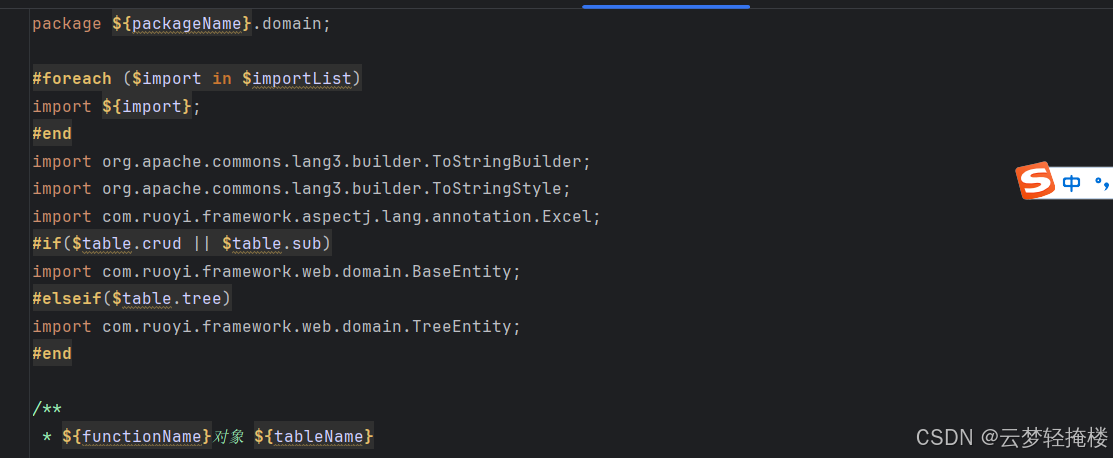Viewport: 1113px width, 458px height.
Task: Click the punctuation mode icon beside 中
Action: click(1102, 185)
